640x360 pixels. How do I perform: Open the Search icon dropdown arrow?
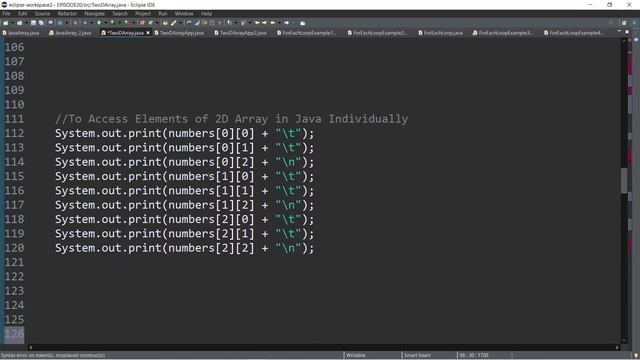(180, 23)
